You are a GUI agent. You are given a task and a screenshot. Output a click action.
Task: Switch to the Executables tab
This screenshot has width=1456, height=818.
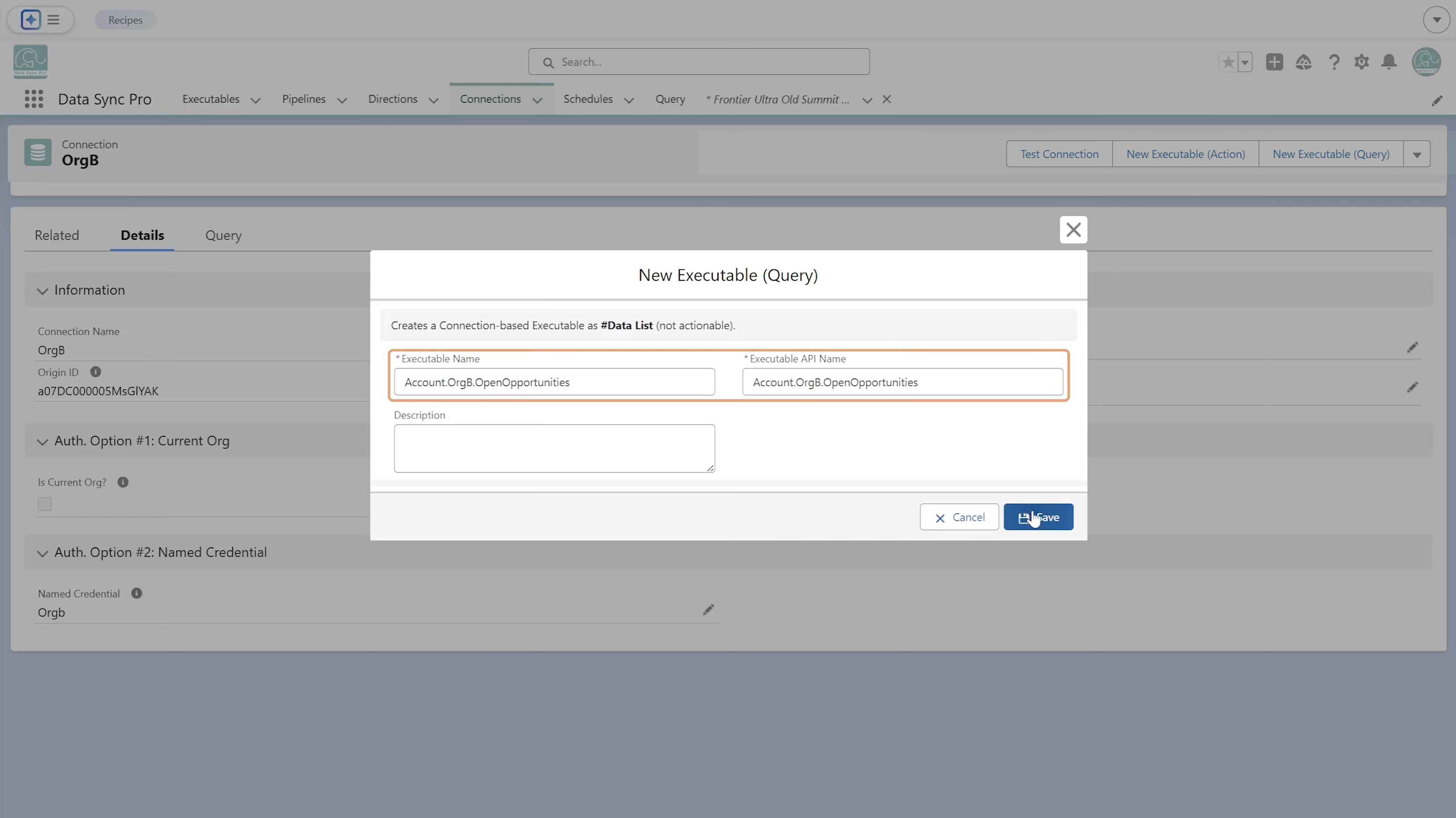(211, 99)
